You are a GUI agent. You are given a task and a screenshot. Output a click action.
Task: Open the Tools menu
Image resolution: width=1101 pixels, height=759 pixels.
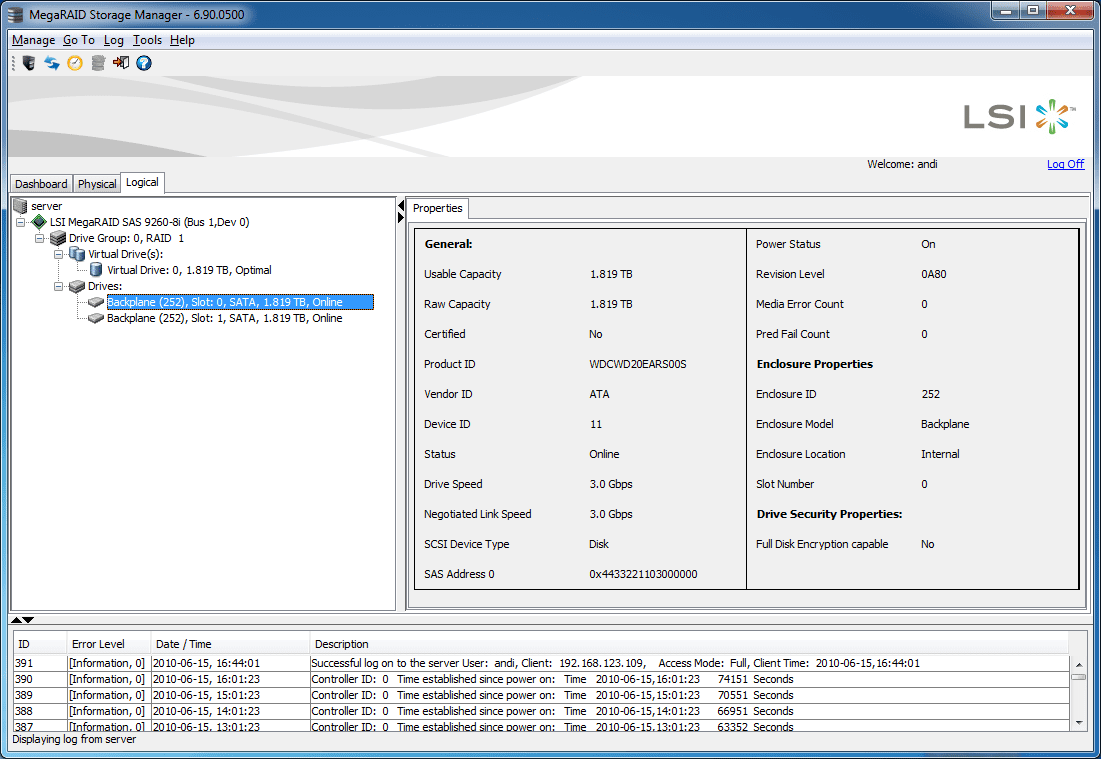147,40
